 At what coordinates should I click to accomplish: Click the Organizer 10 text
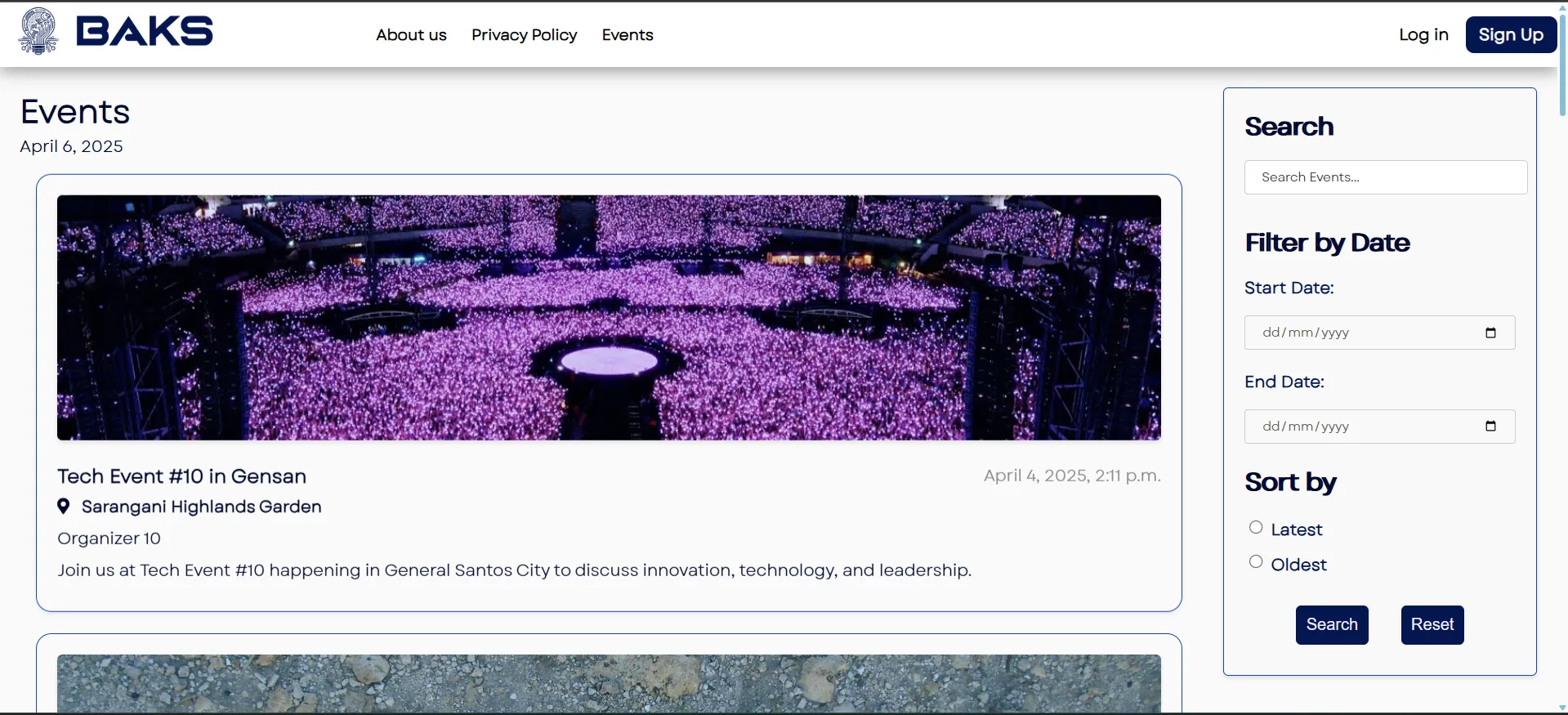tap(109, 538)
